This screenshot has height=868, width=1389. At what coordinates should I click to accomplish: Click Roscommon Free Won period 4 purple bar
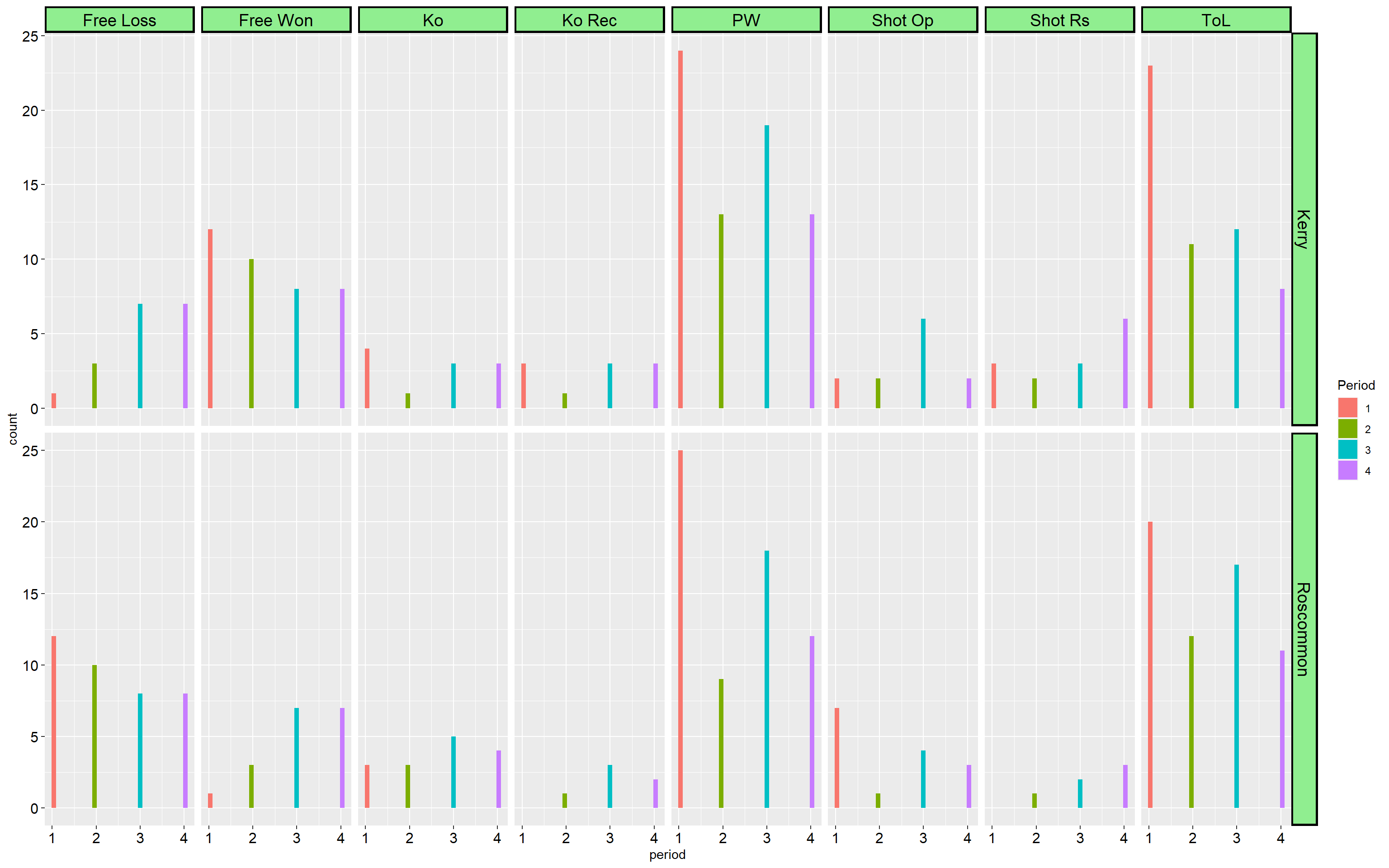(x=342, y=758)
